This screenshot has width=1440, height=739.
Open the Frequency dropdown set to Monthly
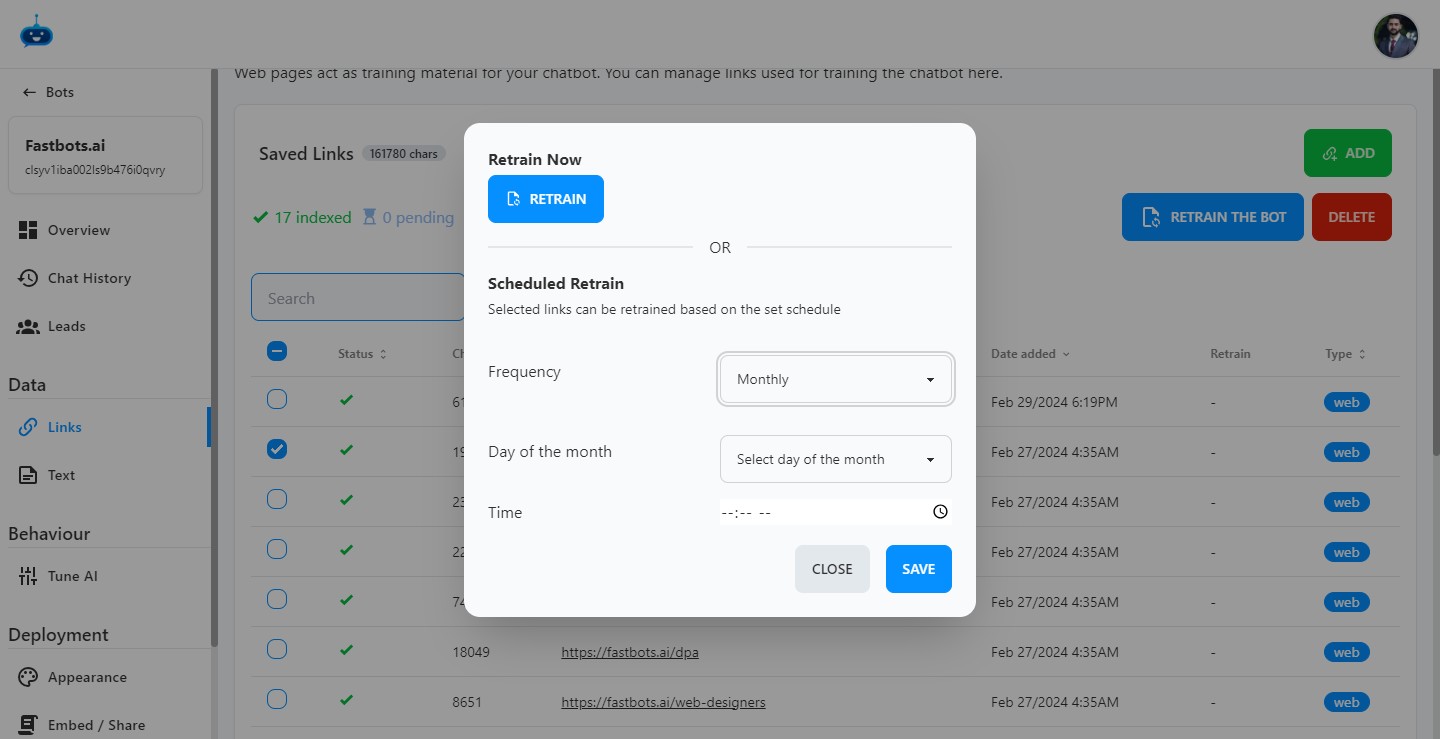point(835,379)
